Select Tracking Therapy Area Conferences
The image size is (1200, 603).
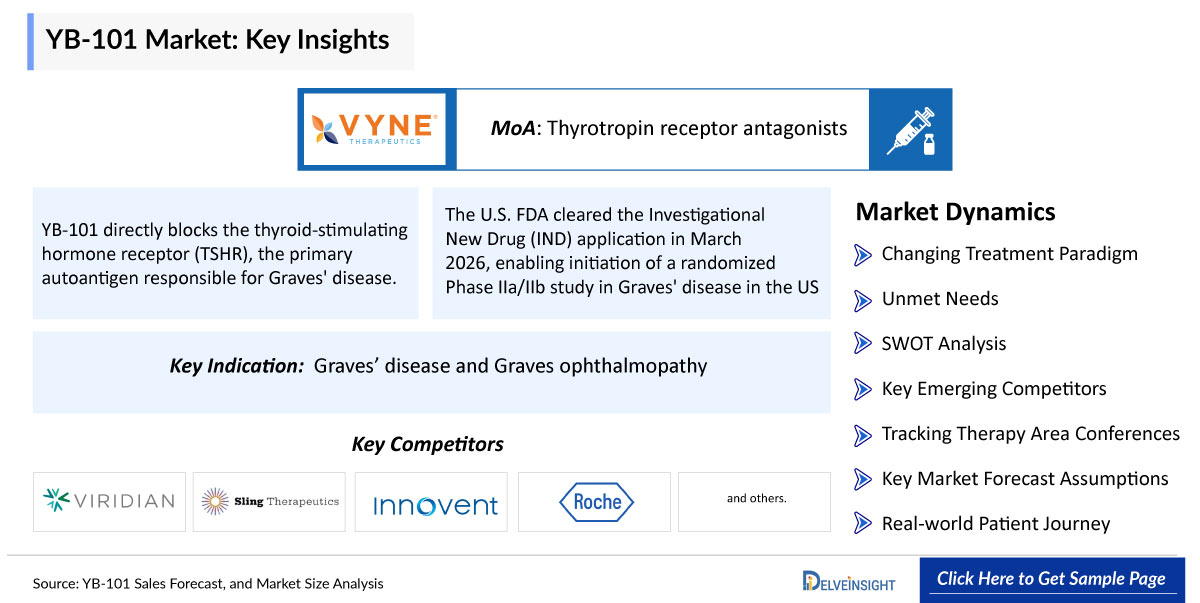(1030, 434)
